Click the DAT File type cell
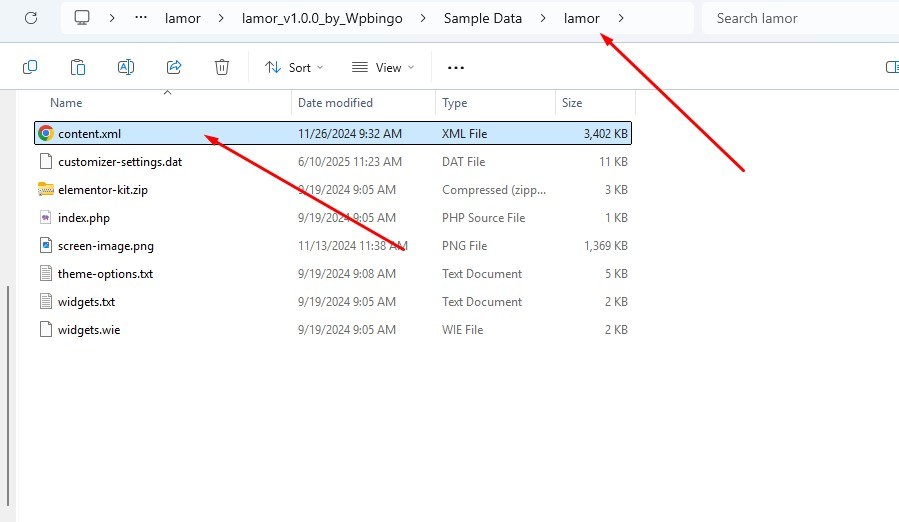The width and height of the screenshot is (899, 522). [x=463, y=162]
